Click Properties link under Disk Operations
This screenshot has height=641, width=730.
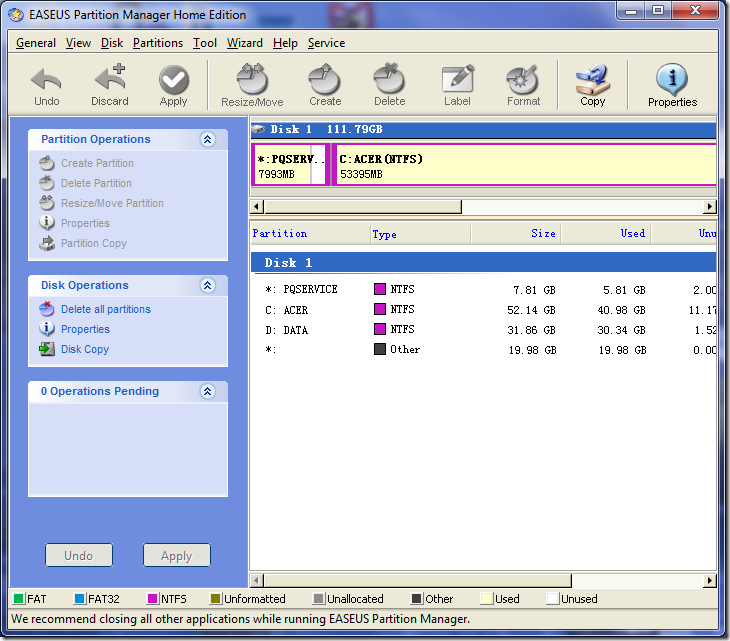pyautogui.click(x=86, y=329)
